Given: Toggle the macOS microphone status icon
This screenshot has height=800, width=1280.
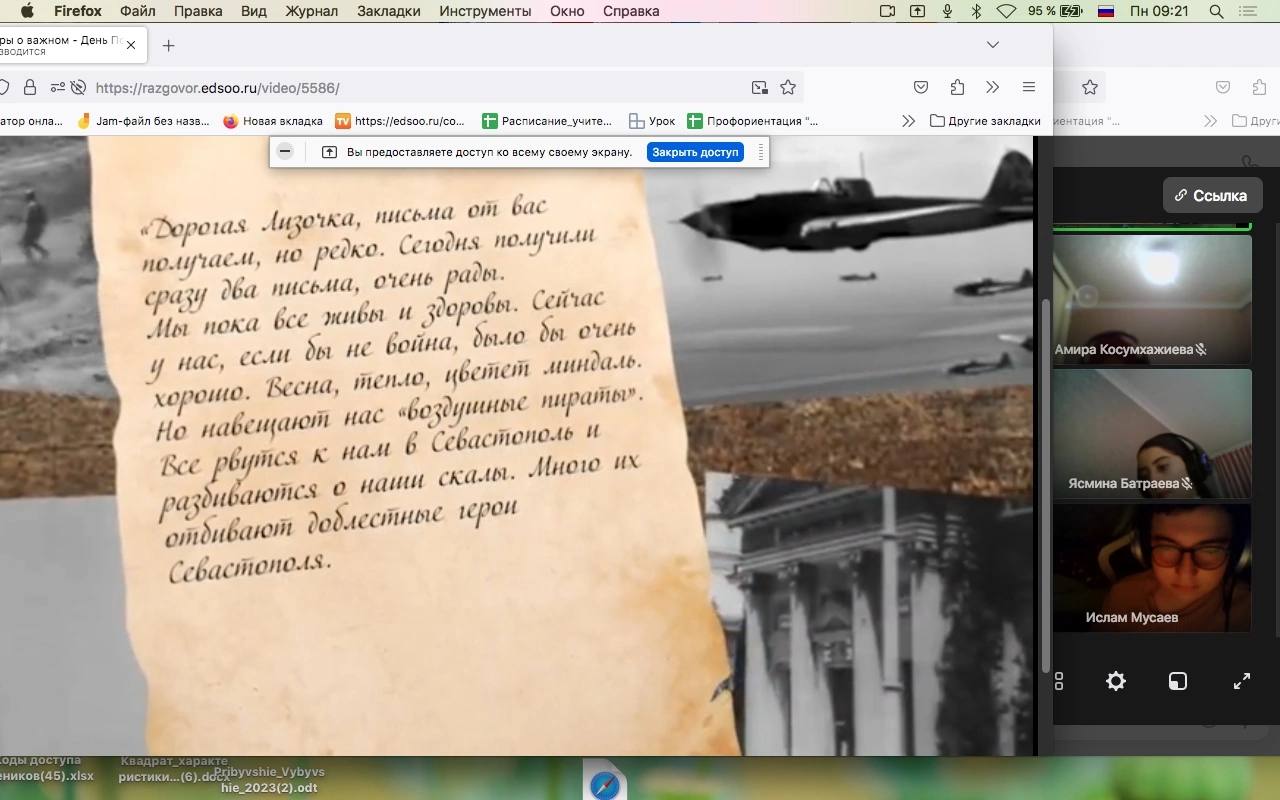Looking at the screenshot, I should pyautogui.click(x=947, y=11).
